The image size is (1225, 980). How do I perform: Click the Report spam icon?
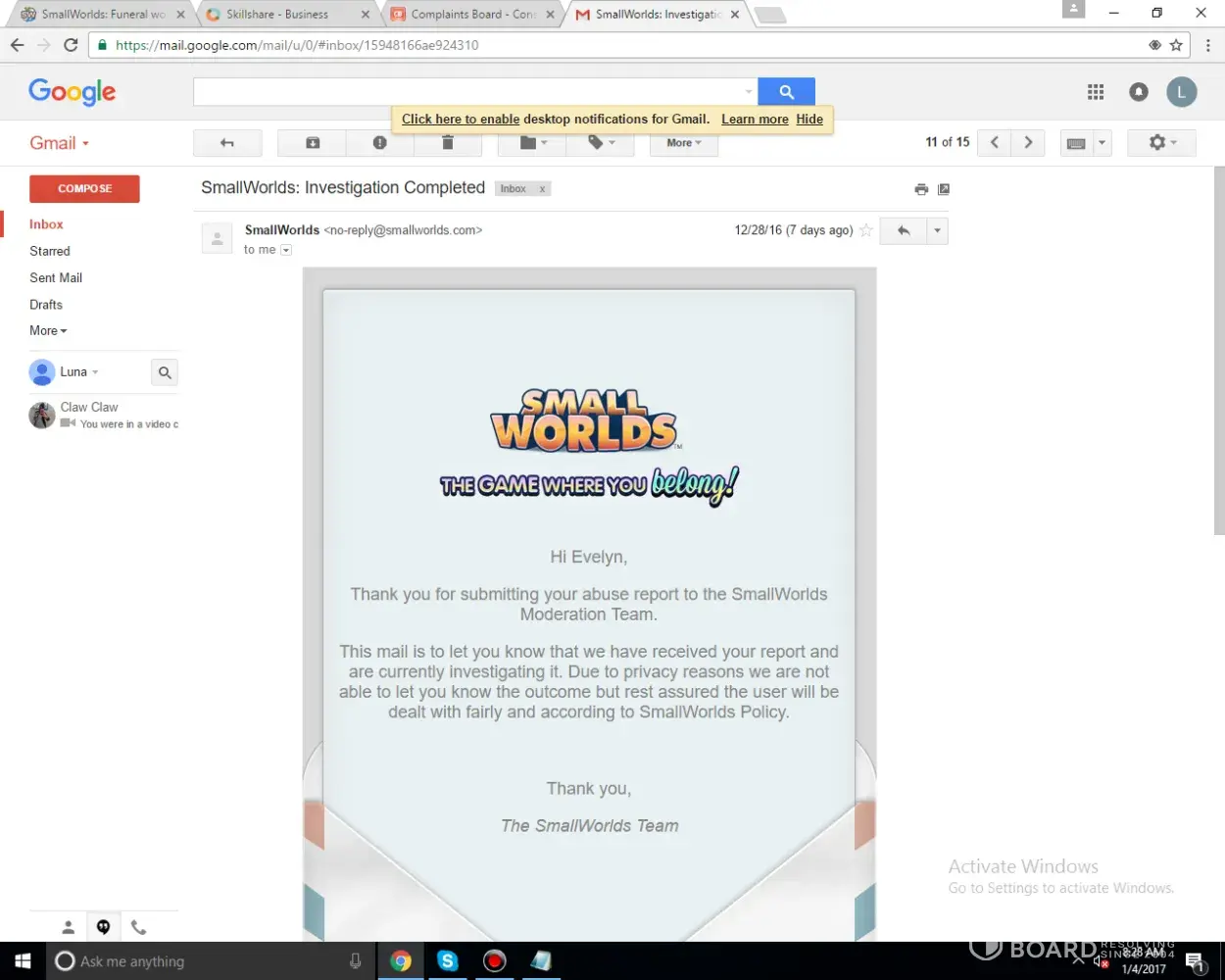click(x=380, y=143)
